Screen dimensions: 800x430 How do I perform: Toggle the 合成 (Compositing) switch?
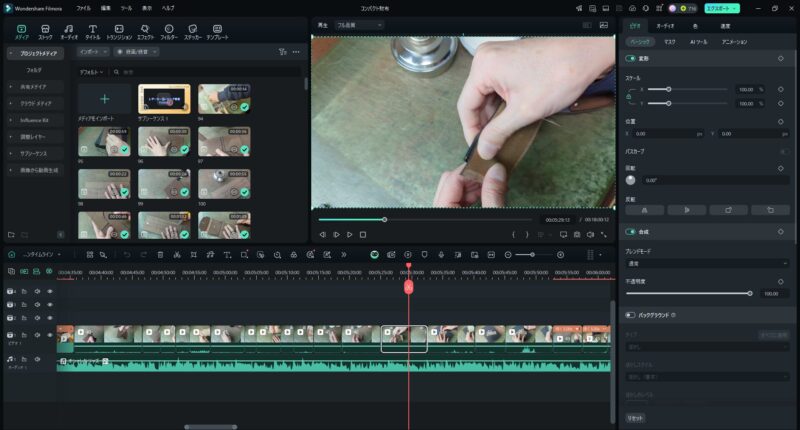coord(630,232)
